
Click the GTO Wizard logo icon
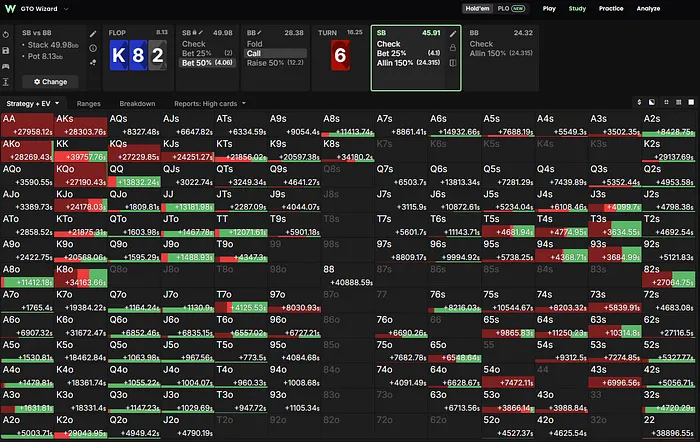pos(10,8)
